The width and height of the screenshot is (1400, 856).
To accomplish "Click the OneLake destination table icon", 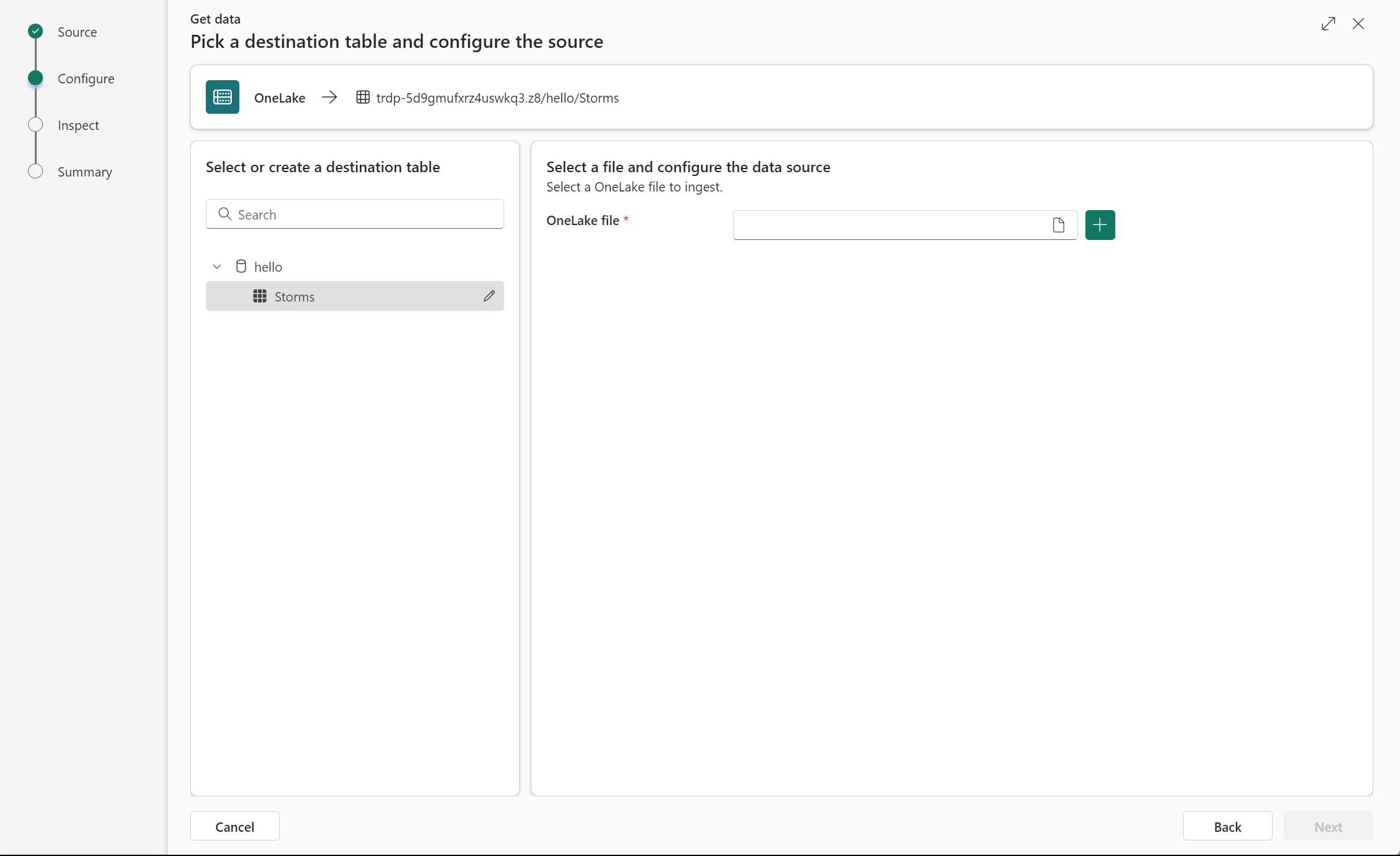I will [x=363, y=97].
